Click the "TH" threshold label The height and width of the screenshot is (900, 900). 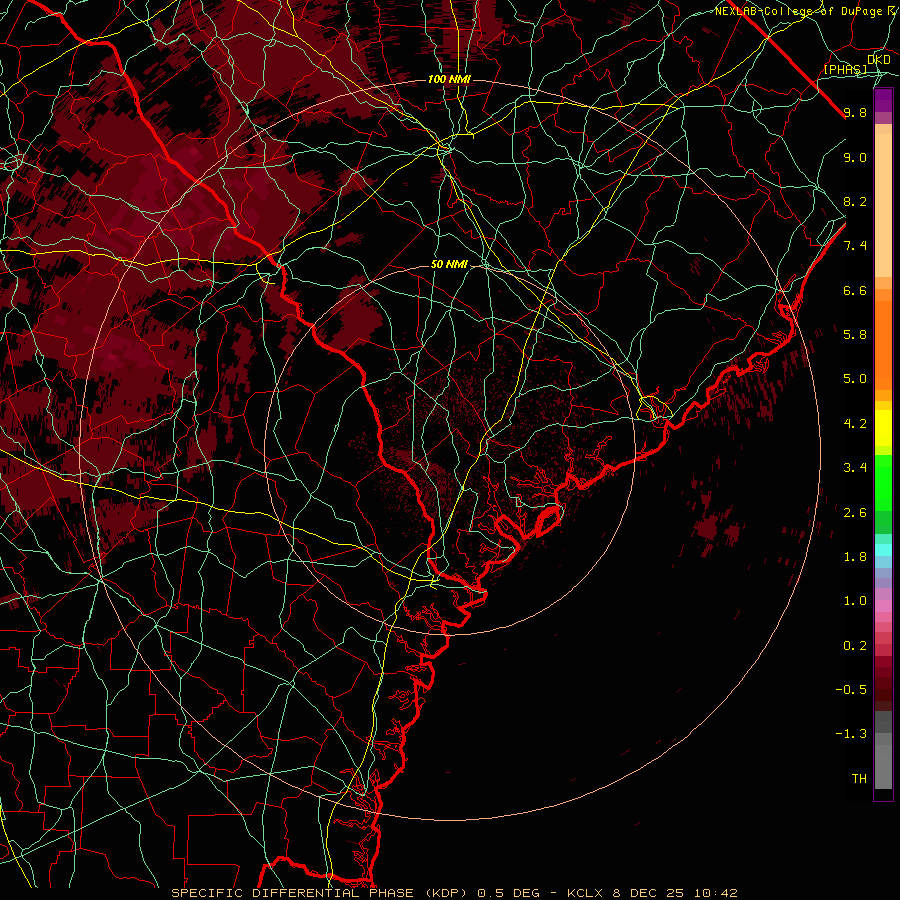click(x=859, y=779)
